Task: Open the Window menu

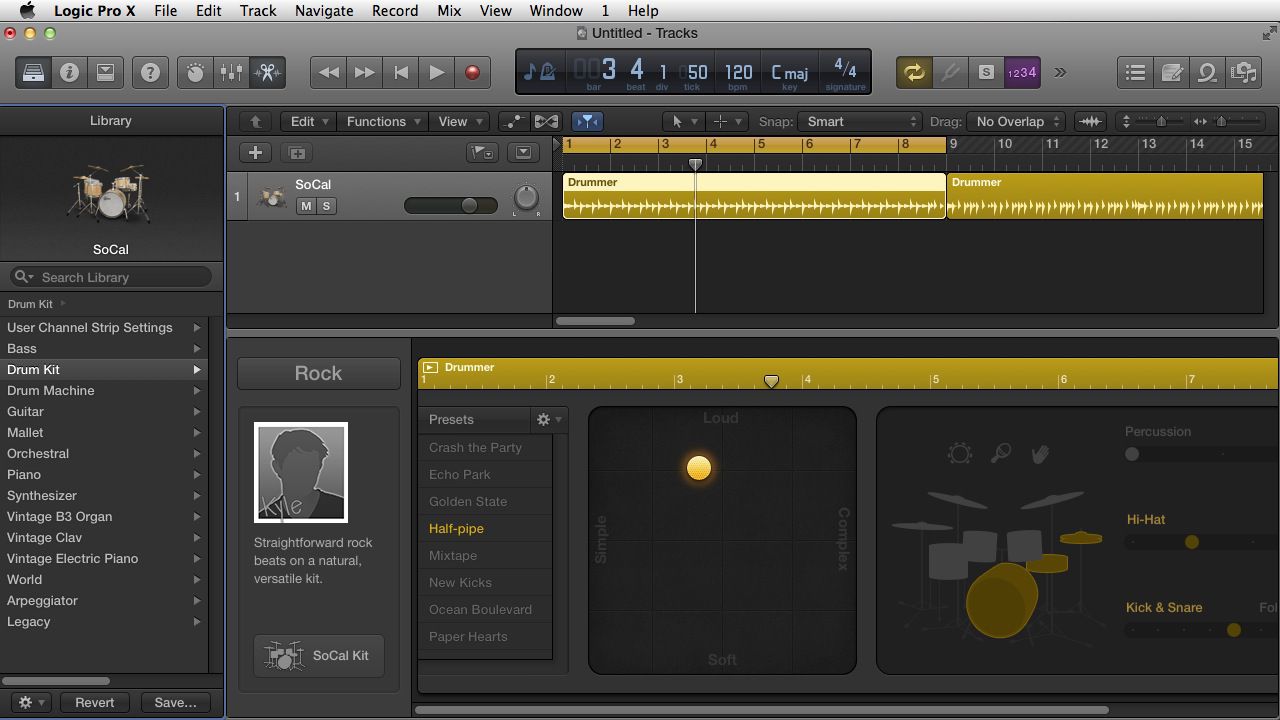Action: pyautogui.click(x=556, y=10)
